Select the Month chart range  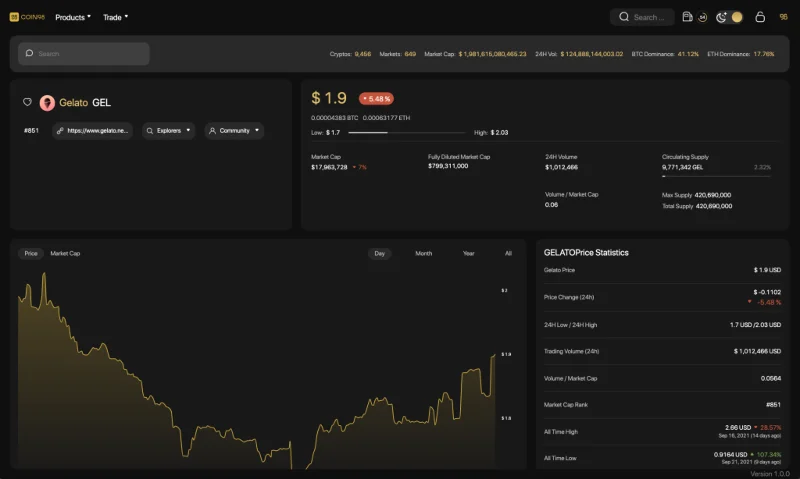[423, 254]
